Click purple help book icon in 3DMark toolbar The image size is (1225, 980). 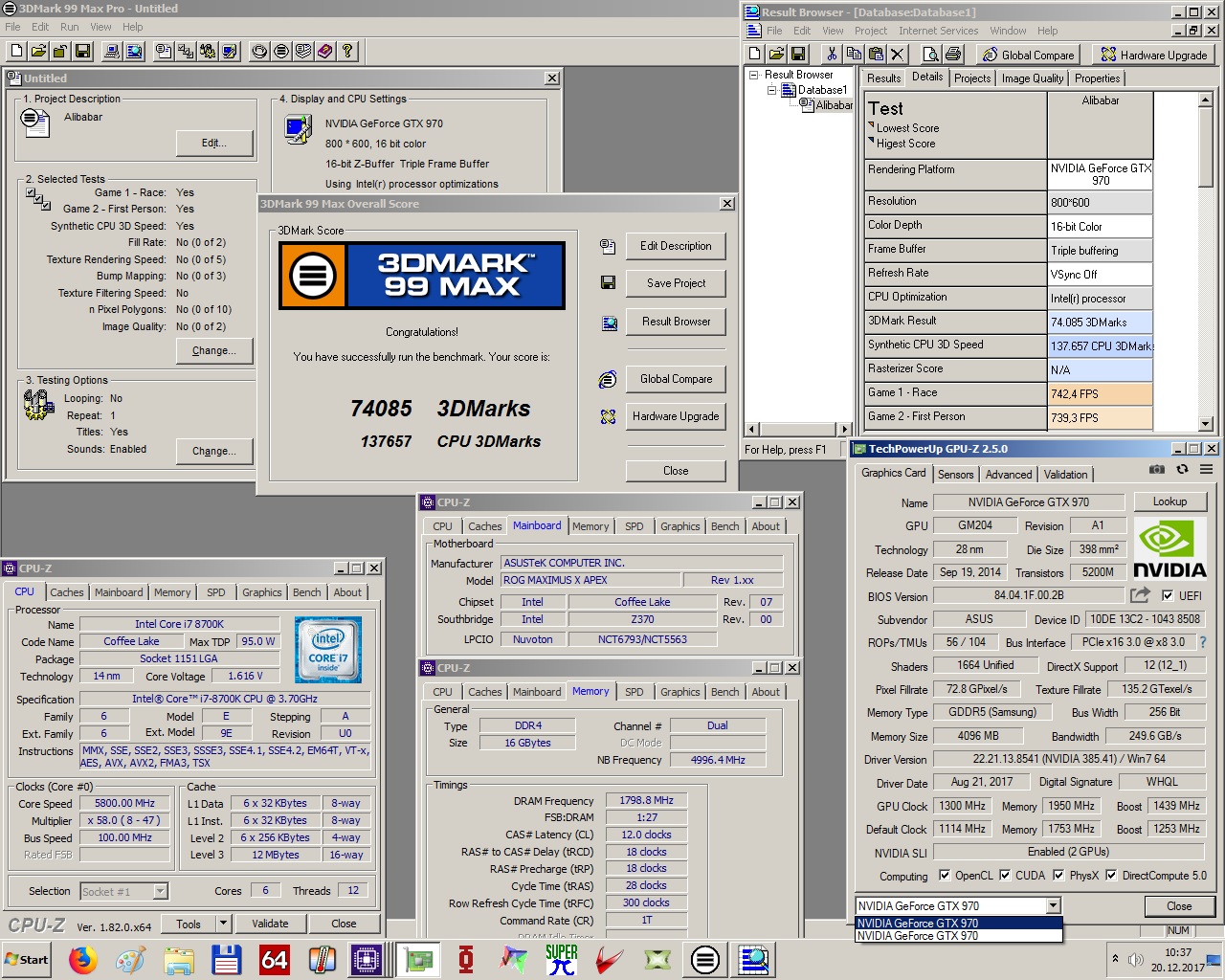[x=325, y=52]
